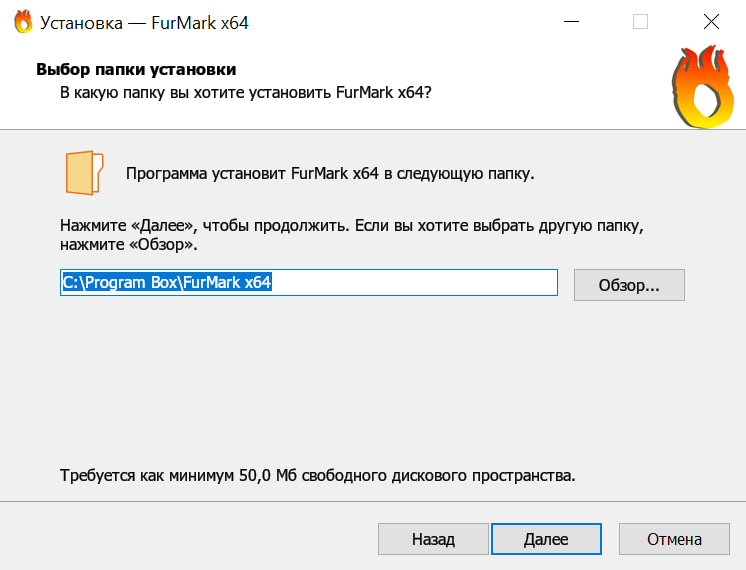Click text «Требуется как минимум 50,0 Мб»
Image resolution: width=746 pixels, height=570 pixels.
tap(178, 475)
